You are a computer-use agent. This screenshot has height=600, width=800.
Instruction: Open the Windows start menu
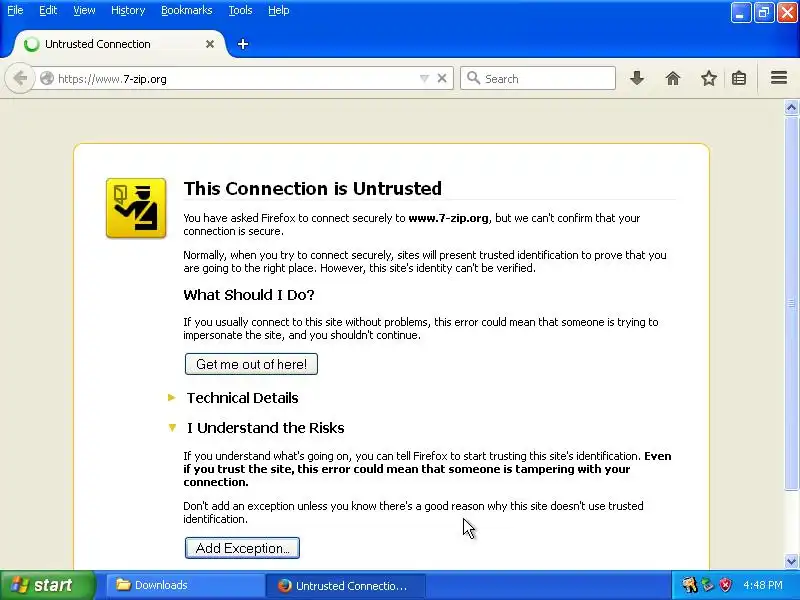(47, 585)
